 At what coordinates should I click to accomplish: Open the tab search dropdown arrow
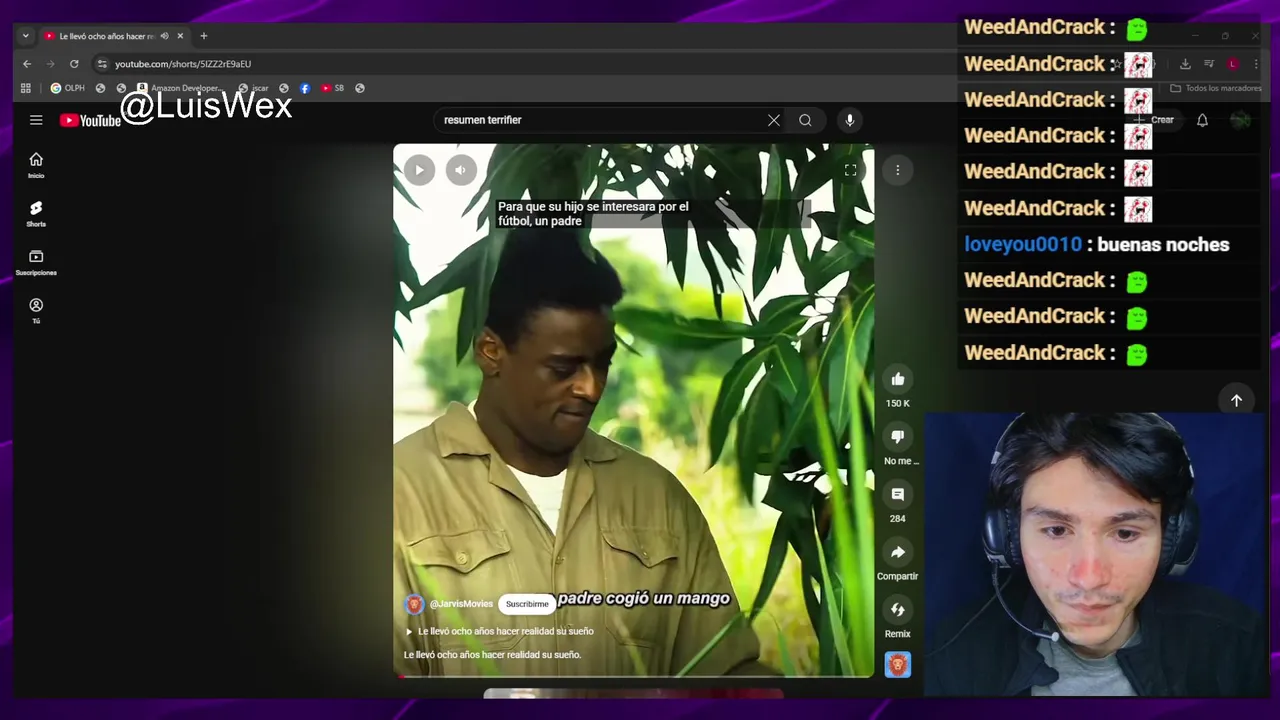pyautogui.click(x=25, y=36)
